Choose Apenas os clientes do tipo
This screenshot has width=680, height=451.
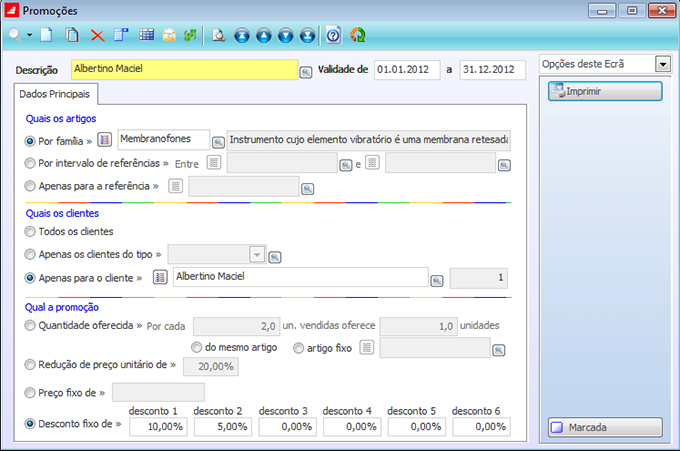click(30, 254)
